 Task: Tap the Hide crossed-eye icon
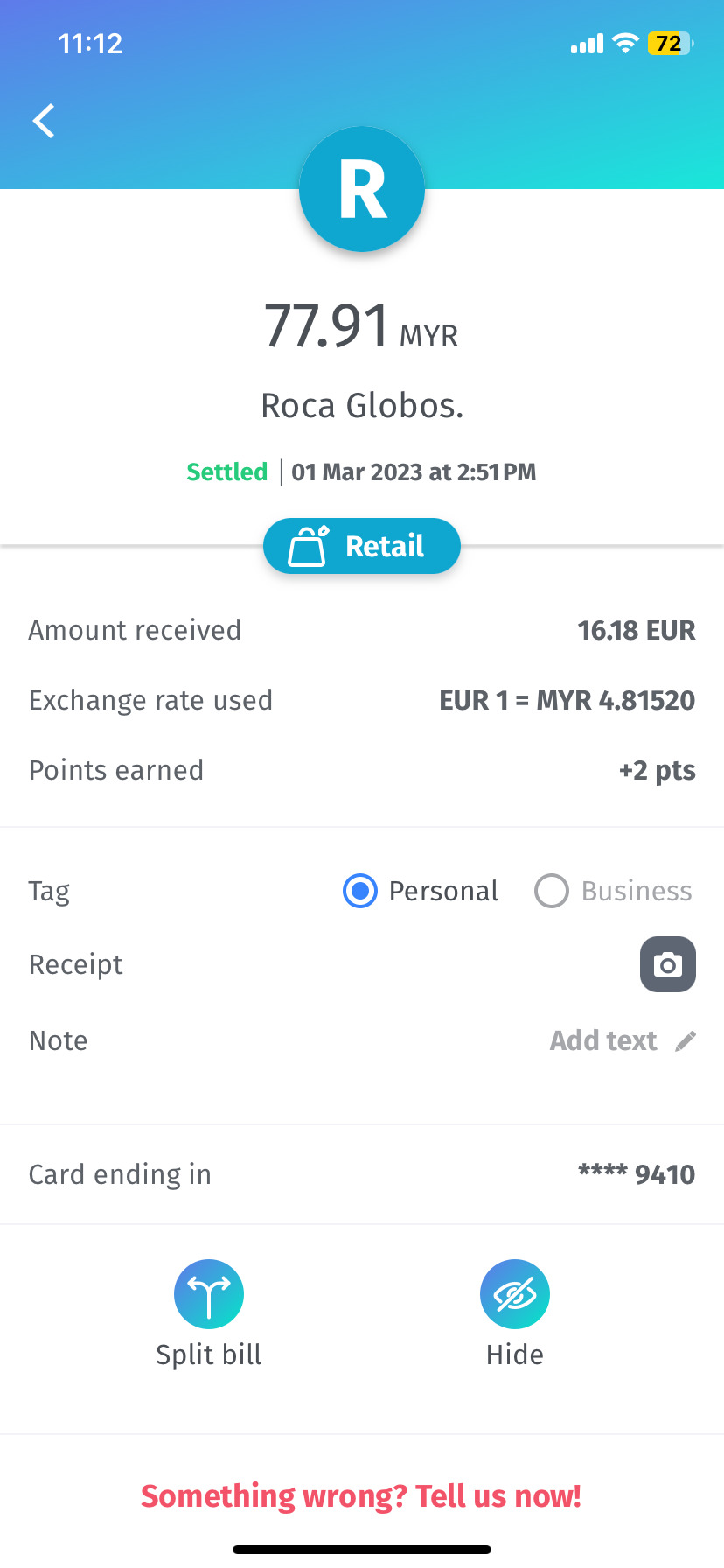(x=515, y=1293)
